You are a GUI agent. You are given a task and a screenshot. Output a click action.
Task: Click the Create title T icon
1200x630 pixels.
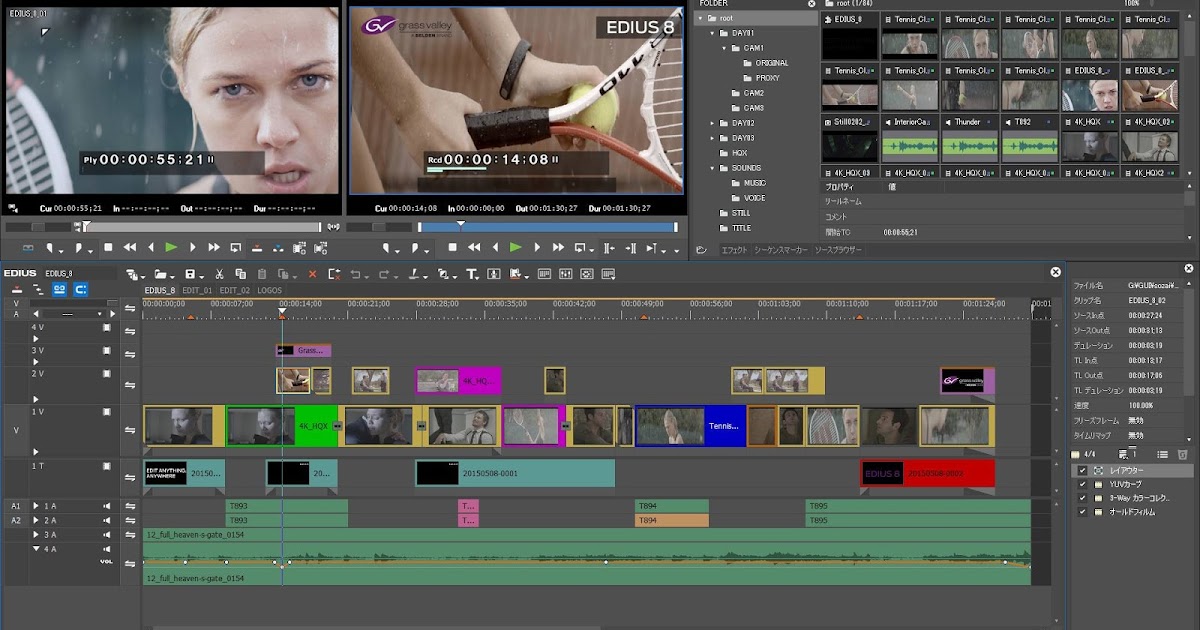tap(471, 274)
